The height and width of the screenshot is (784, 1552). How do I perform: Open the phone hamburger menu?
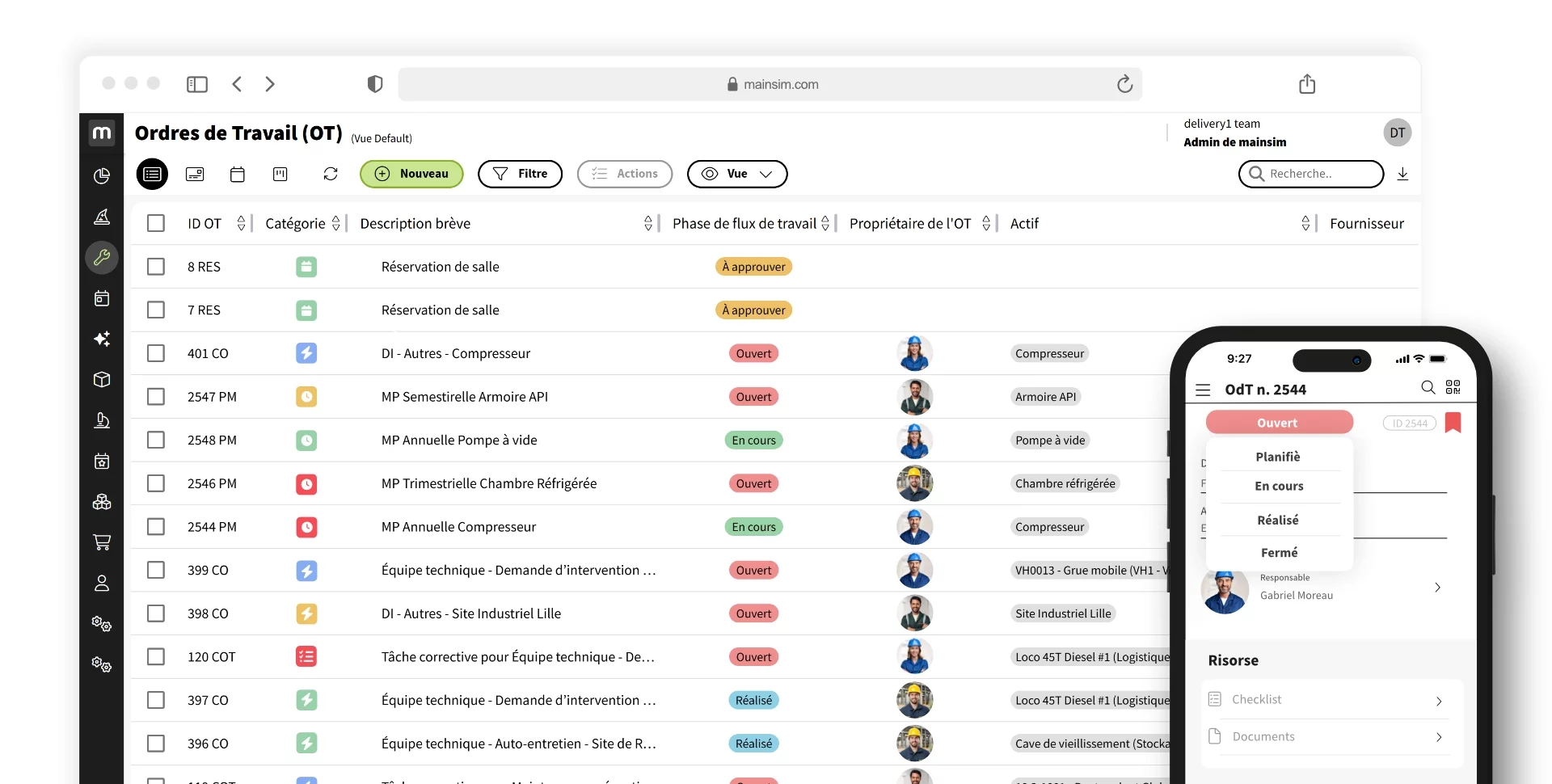point(1203,390)
